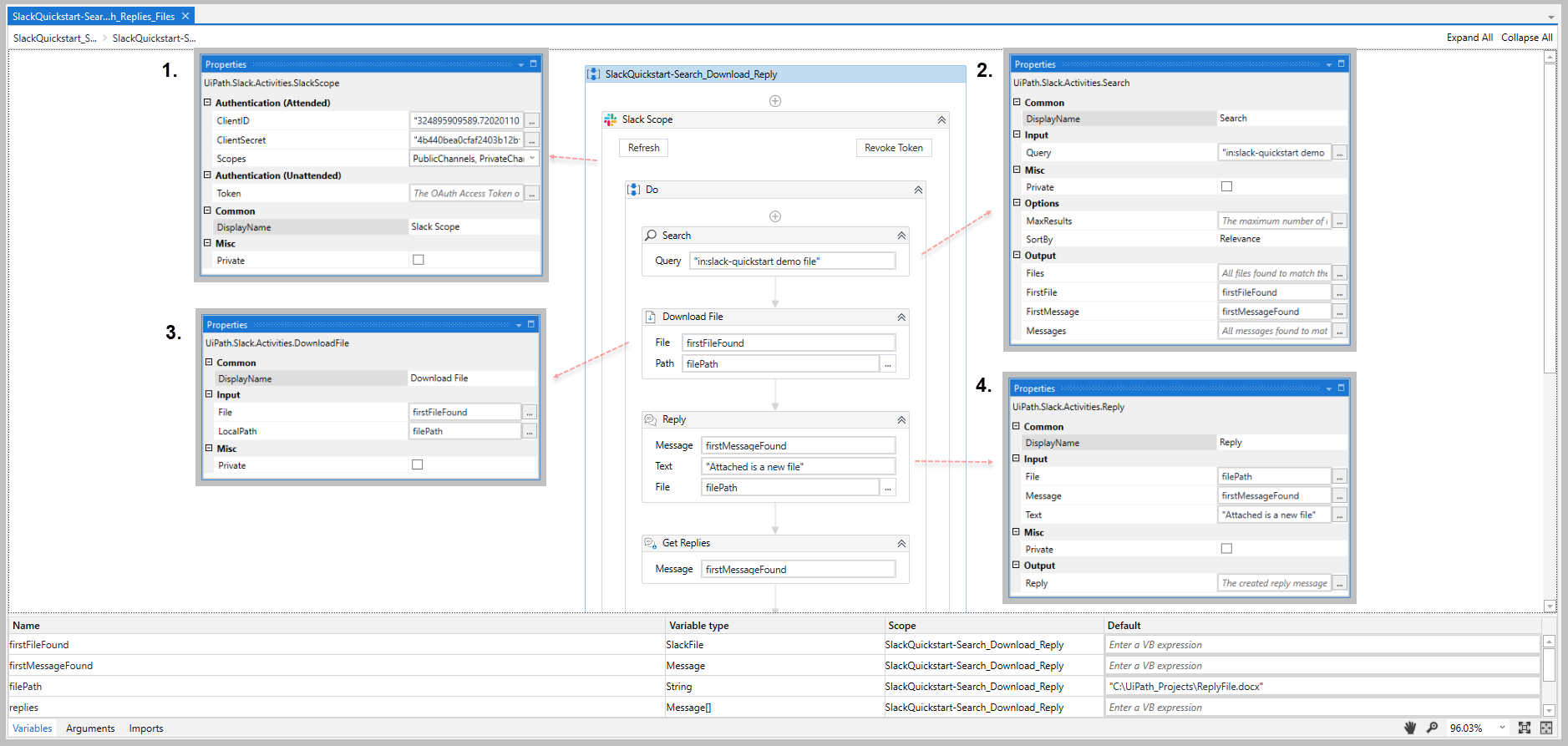This screenshot has height=746, width=1568.
Task: Click the Search Query input field
Action: point(793,261)
